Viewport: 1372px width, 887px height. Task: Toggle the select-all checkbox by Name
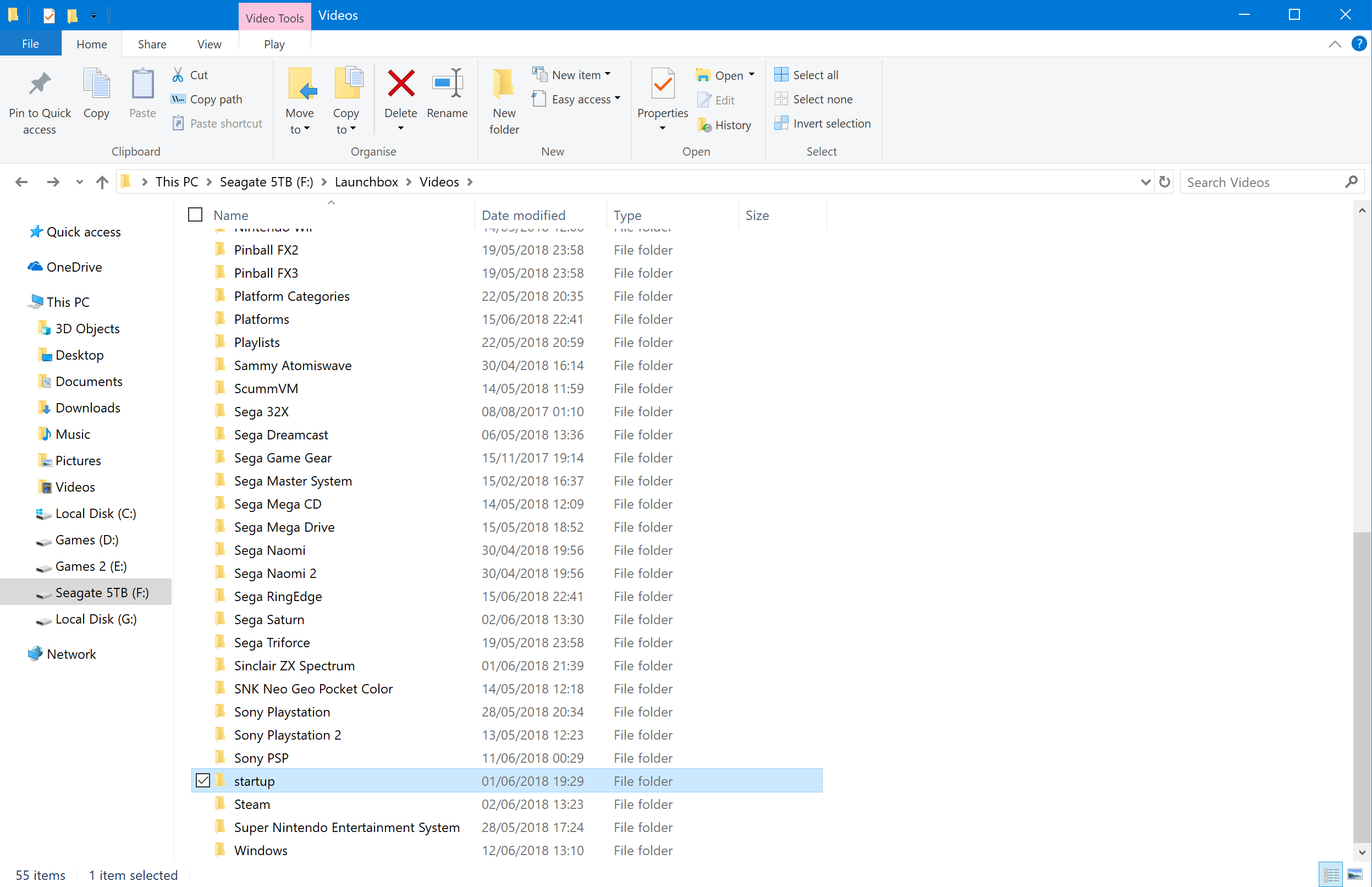[x=195, y=215]
